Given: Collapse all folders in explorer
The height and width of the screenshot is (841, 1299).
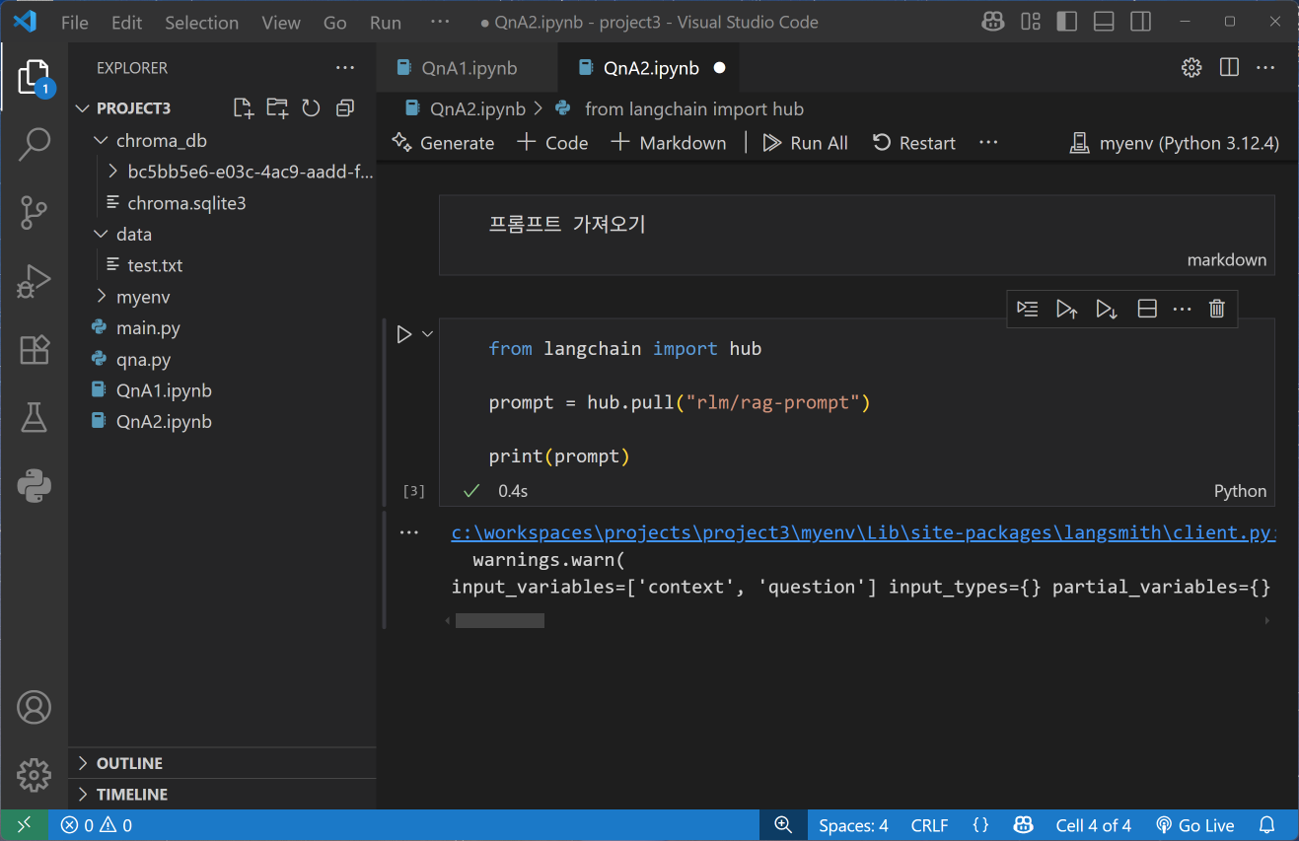Looking at the screenshot, I should pos(345,108).
